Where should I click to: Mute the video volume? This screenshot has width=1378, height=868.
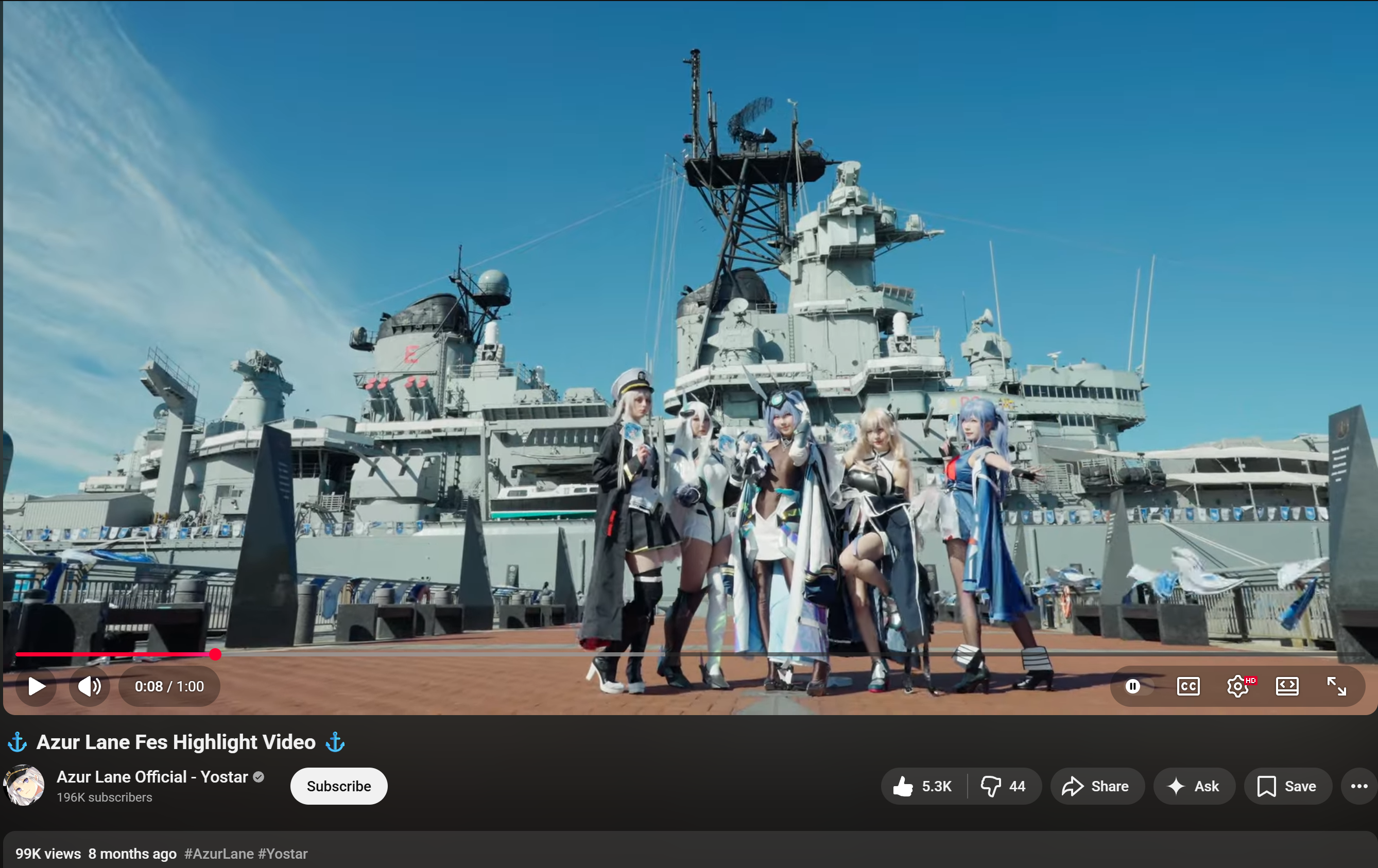89,686
